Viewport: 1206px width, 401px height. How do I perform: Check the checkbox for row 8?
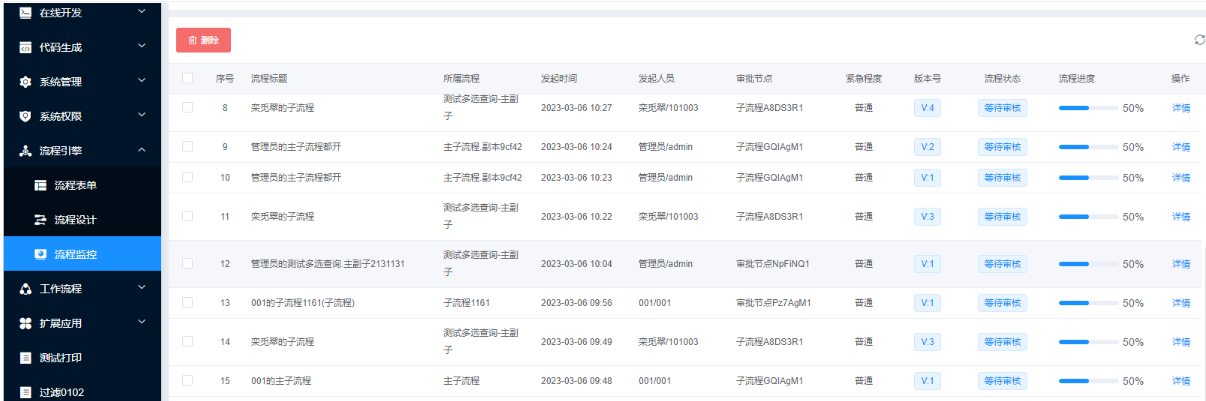[187, 106]
